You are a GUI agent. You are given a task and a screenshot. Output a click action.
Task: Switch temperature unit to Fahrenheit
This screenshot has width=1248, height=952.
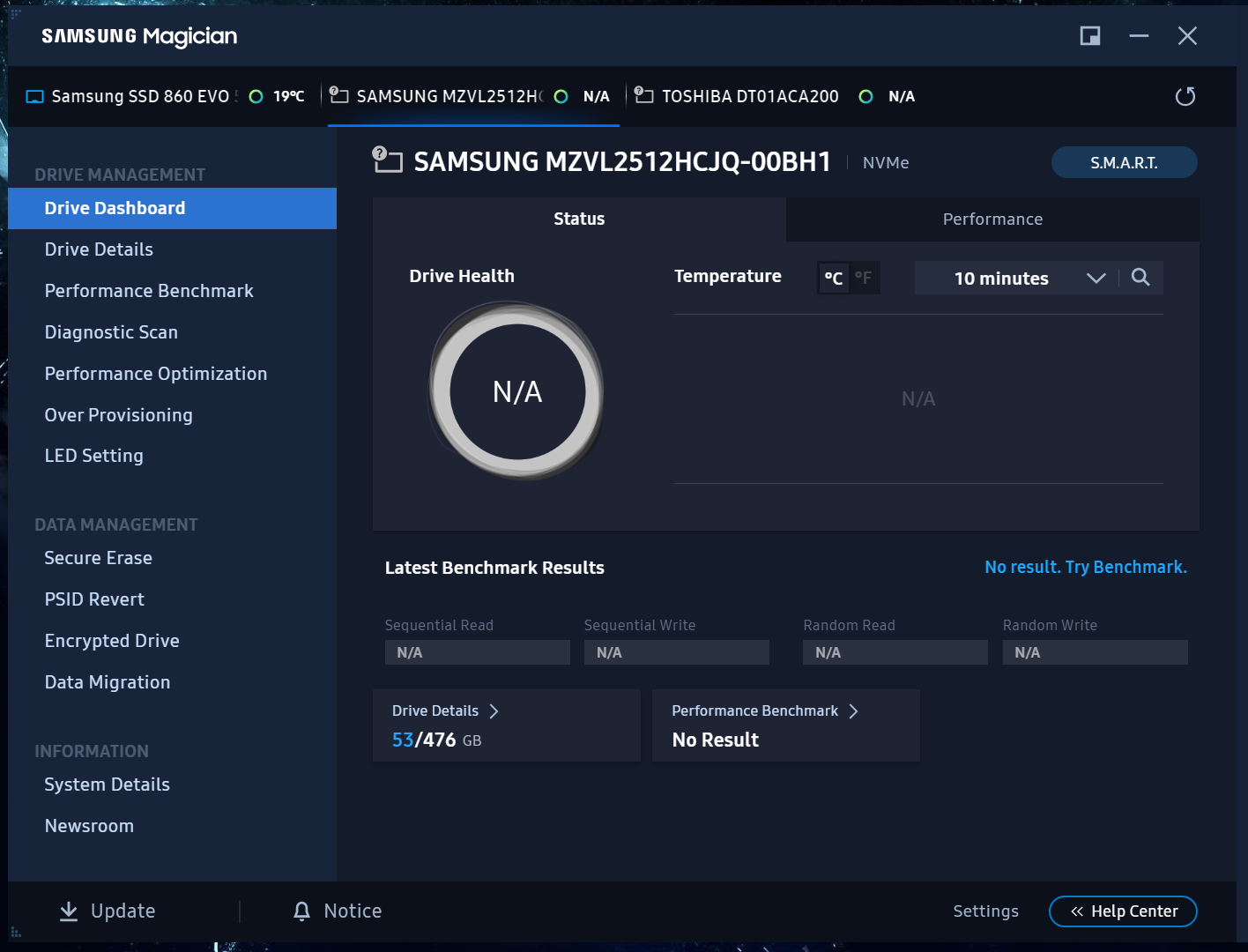point(864,279)
